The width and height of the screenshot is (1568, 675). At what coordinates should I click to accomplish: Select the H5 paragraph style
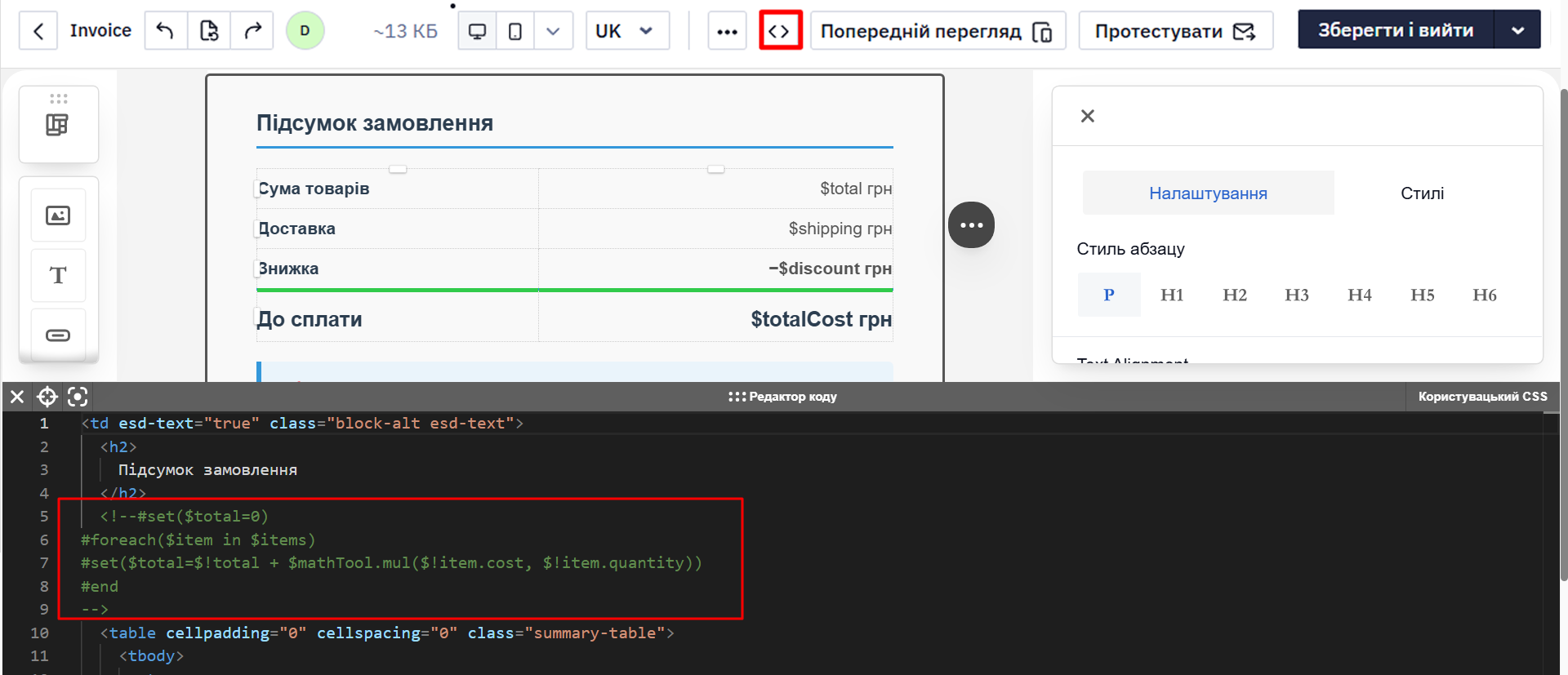[x=1423, y=295]
